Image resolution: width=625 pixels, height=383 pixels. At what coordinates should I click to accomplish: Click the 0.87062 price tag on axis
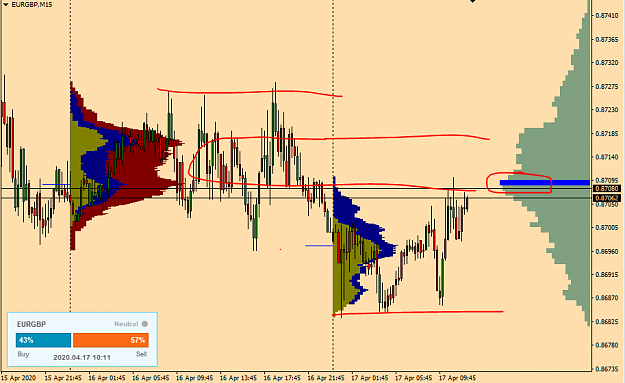click(x=607, y=198)
